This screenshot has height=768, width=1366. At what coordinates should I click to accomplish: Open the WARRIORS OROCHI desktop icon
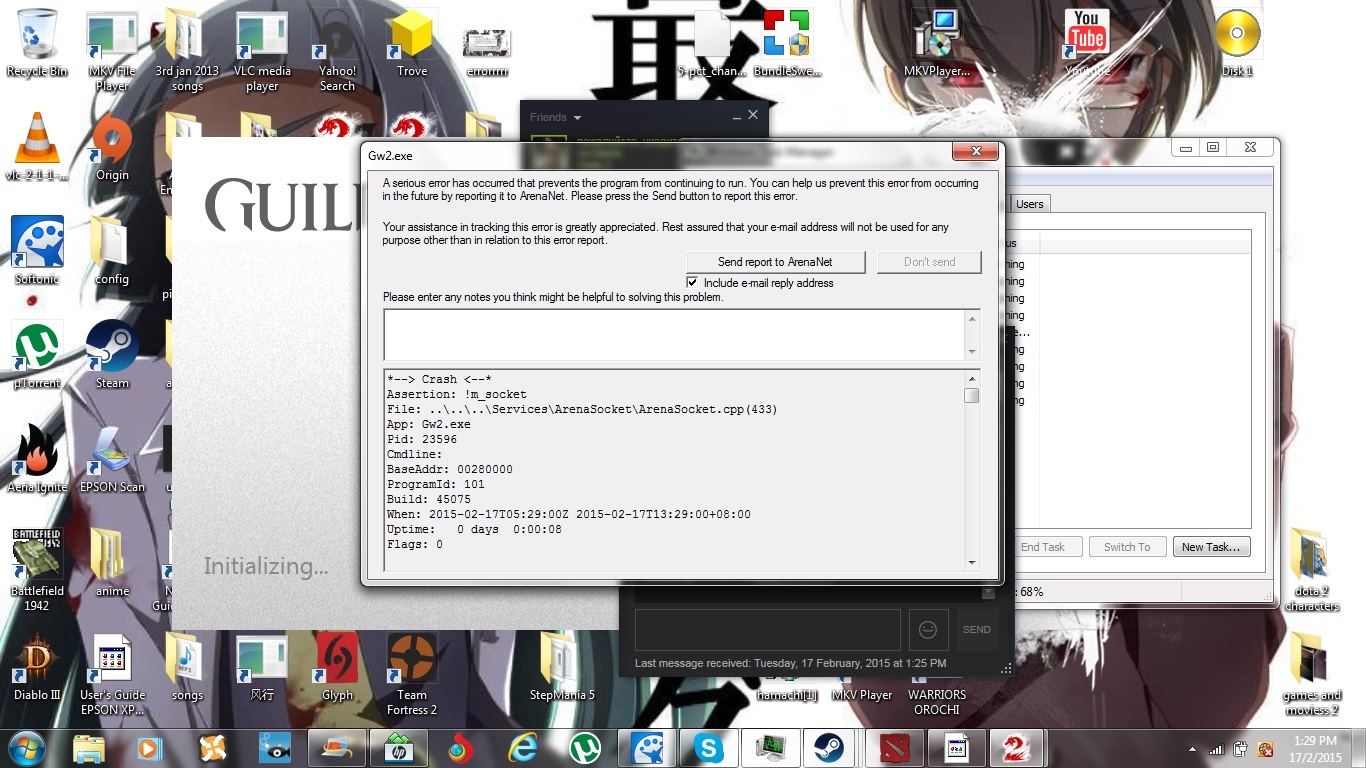(x=937, y=700)
